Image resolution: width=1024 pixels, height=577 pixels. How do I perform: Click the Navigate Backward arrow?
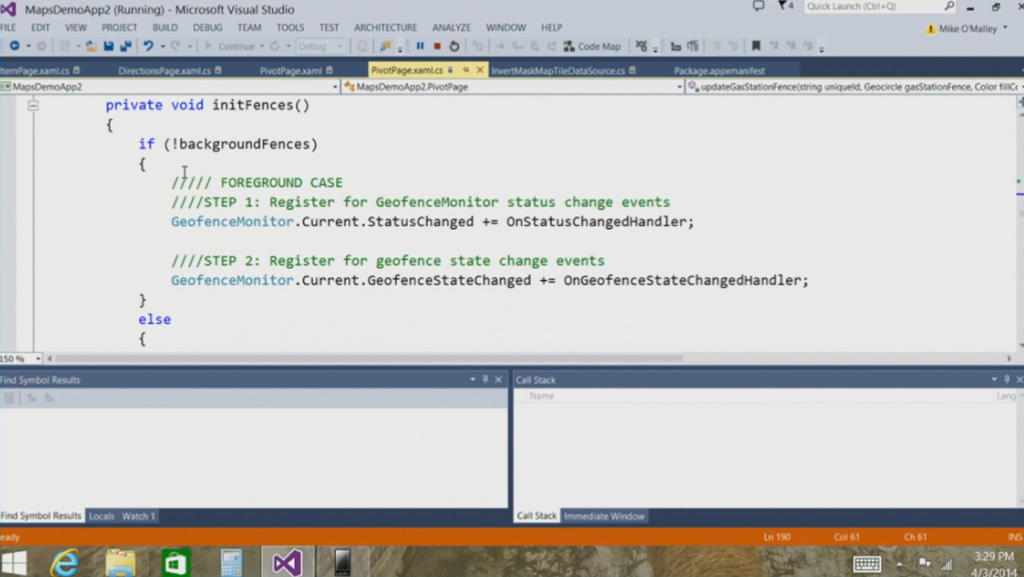tap(14, 46)
